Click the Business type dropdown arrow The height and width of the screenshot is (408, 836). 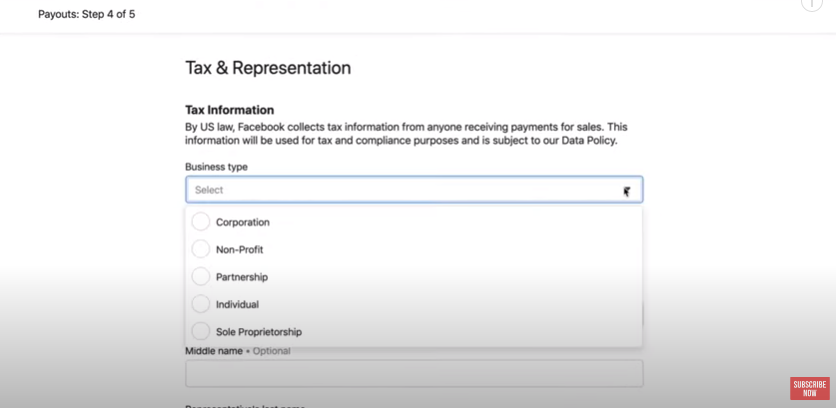[626, 191]
